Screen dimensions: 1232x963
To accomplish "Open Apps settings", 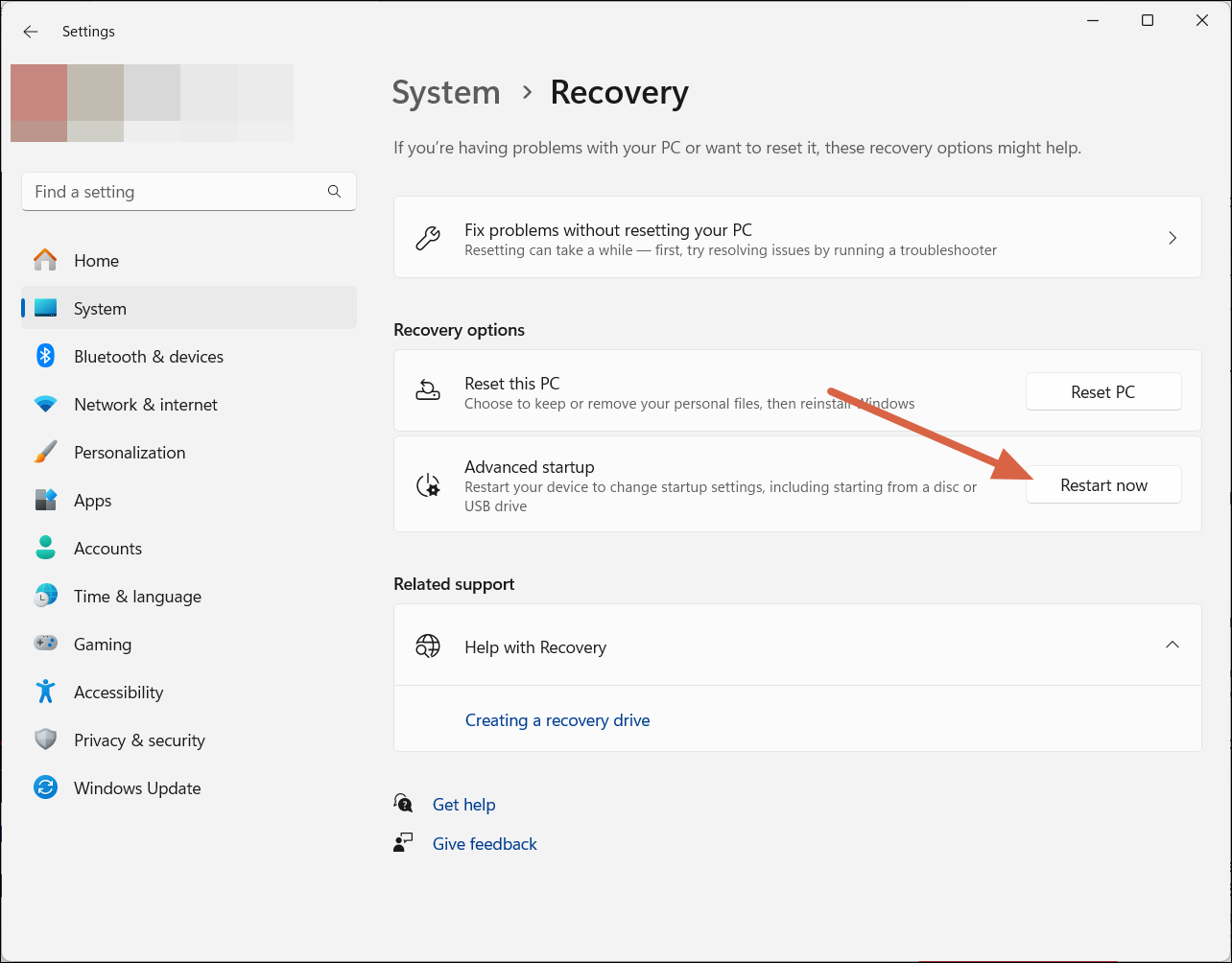I will click(92, 500).
